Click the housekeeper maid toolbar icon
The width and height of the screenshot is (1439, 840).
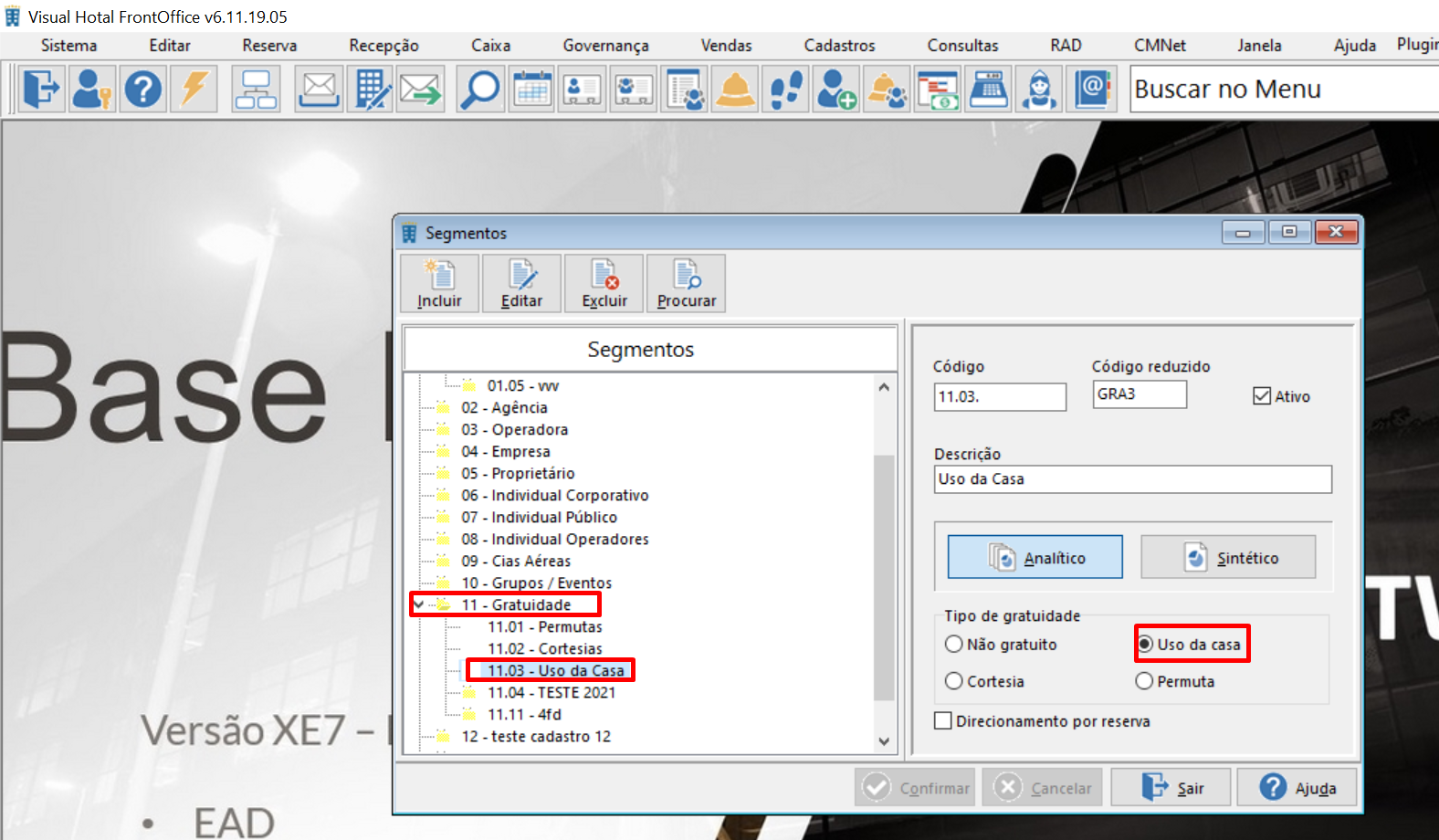click(x=1040, y=89)
